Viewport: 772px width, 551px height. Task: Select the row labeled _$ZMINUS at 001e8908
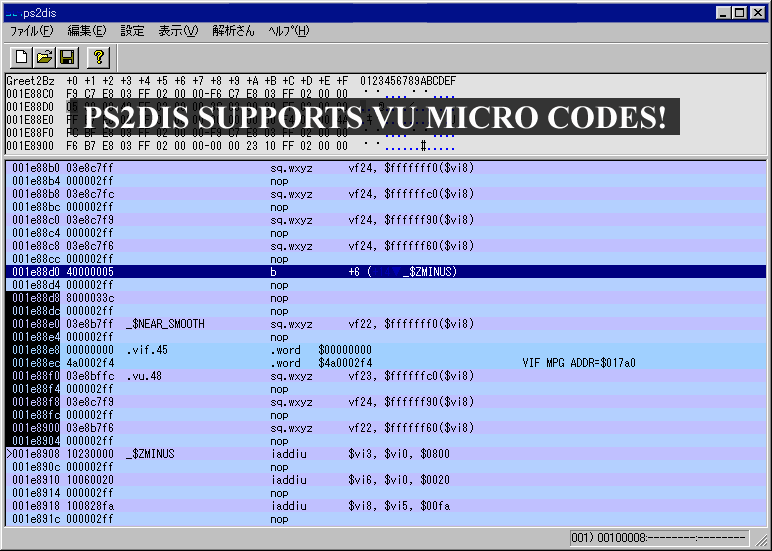386,454
